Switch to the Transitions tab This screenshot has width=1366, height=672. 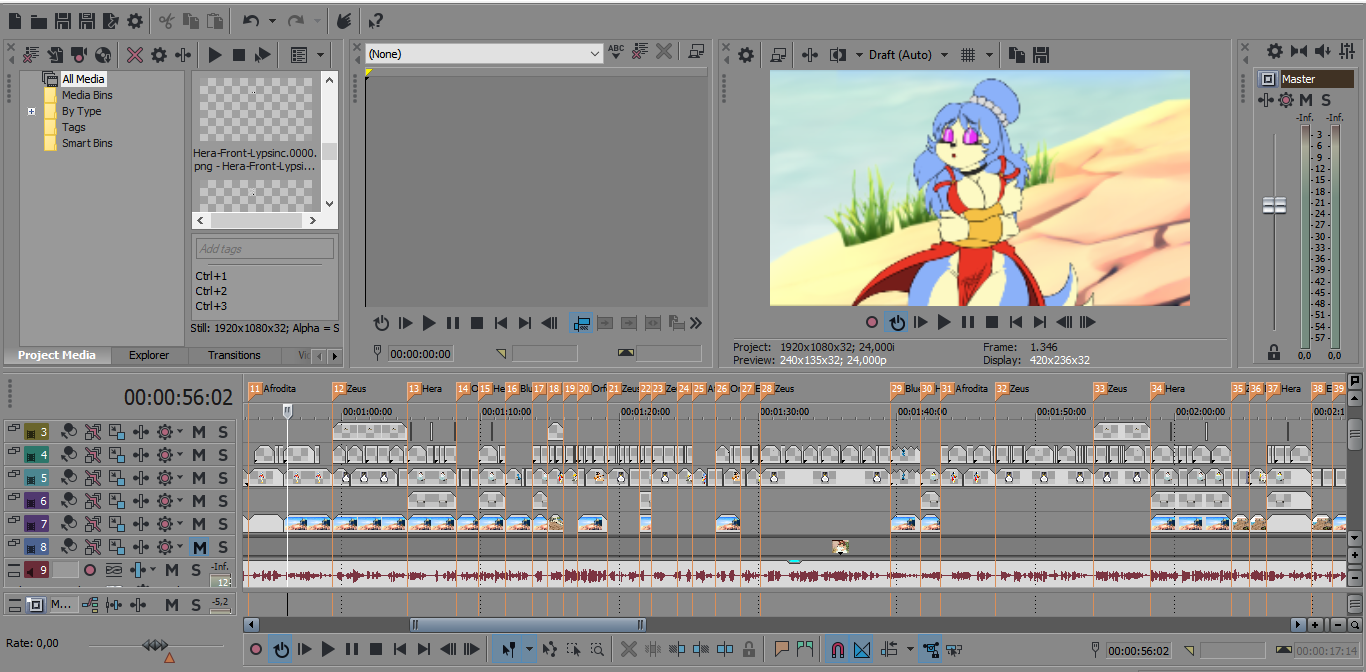[x=234, y=355]
